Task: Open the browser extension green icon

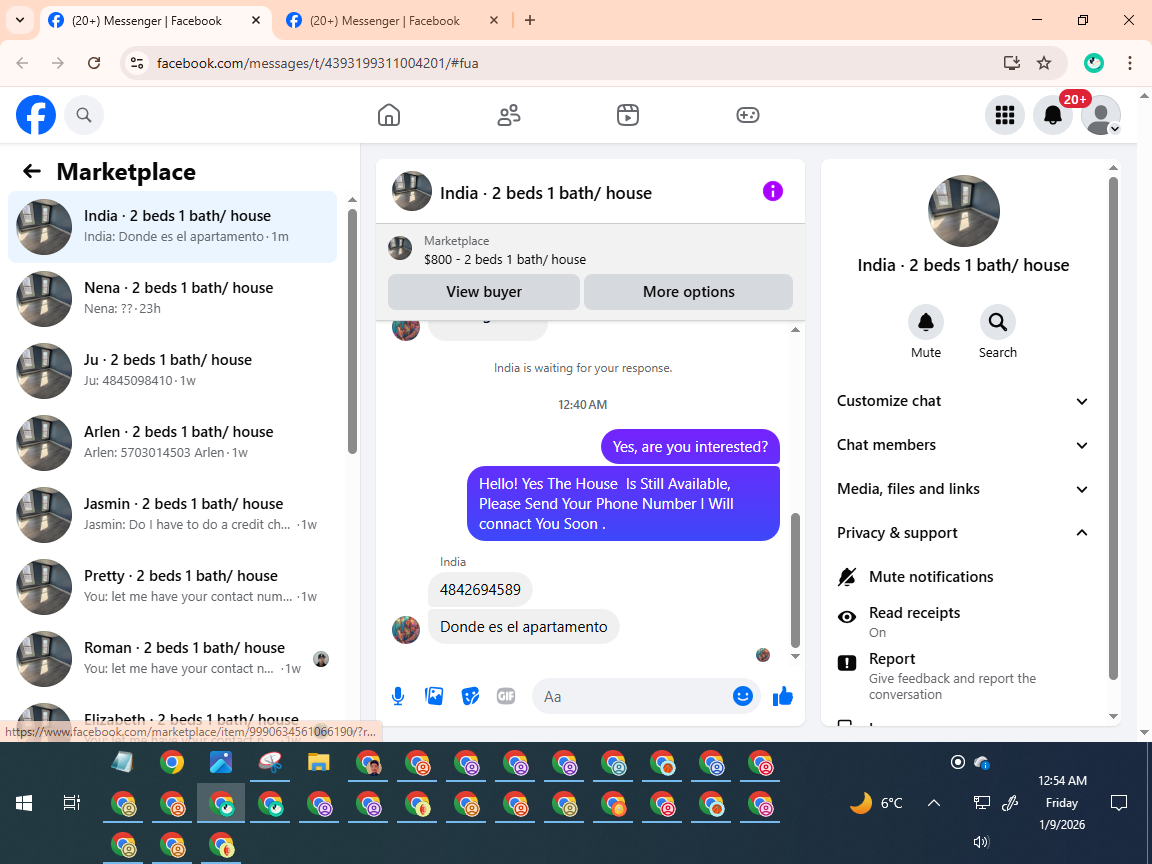Action: pos(1094,63)
